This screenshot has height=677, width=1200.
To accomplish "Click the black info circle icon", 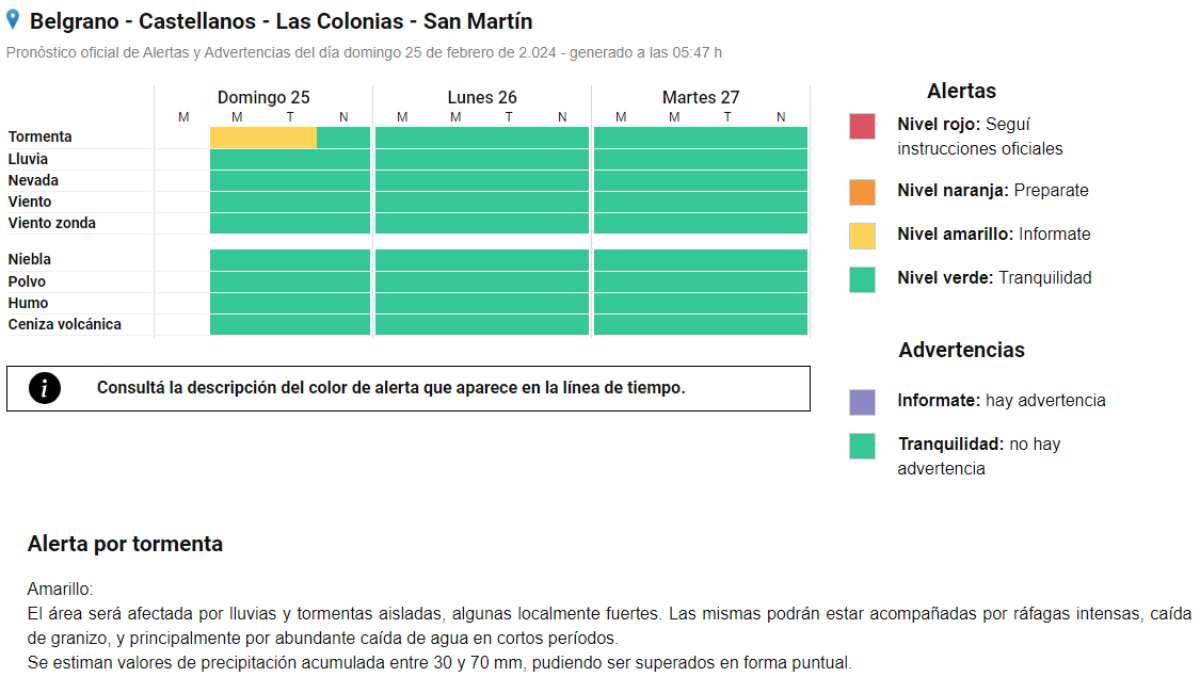I will click(x=45, y=389).
